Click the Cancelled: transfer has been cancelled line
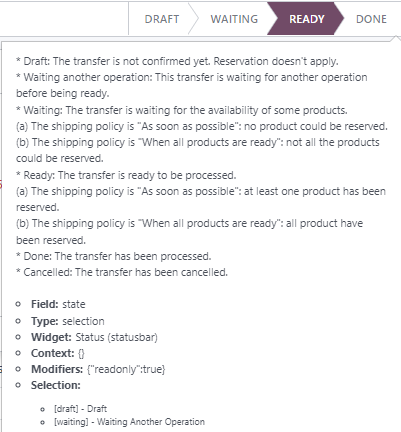 coord(122,272)
